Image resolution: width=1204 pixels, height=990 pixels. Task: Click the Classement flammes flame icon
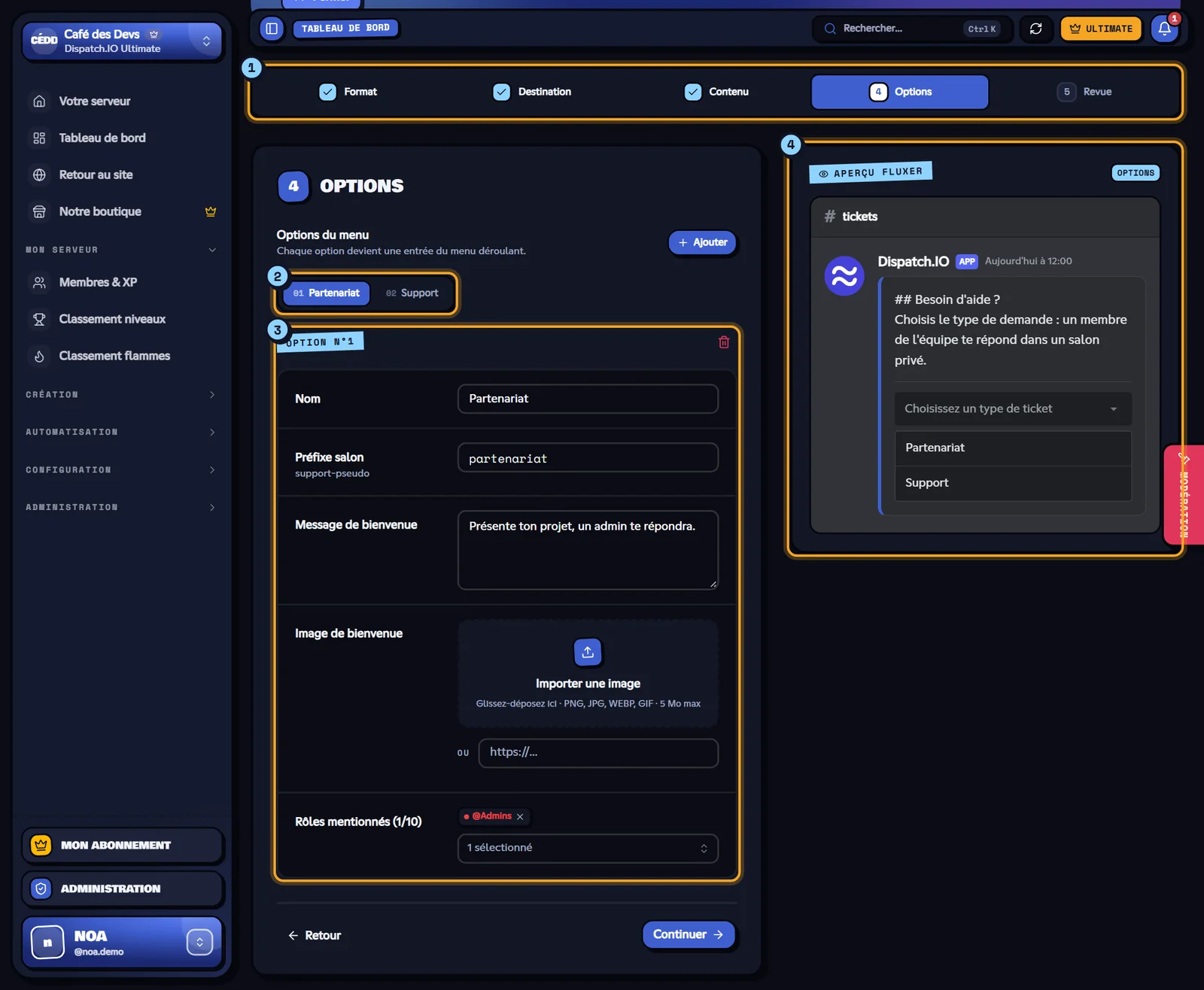39,356
